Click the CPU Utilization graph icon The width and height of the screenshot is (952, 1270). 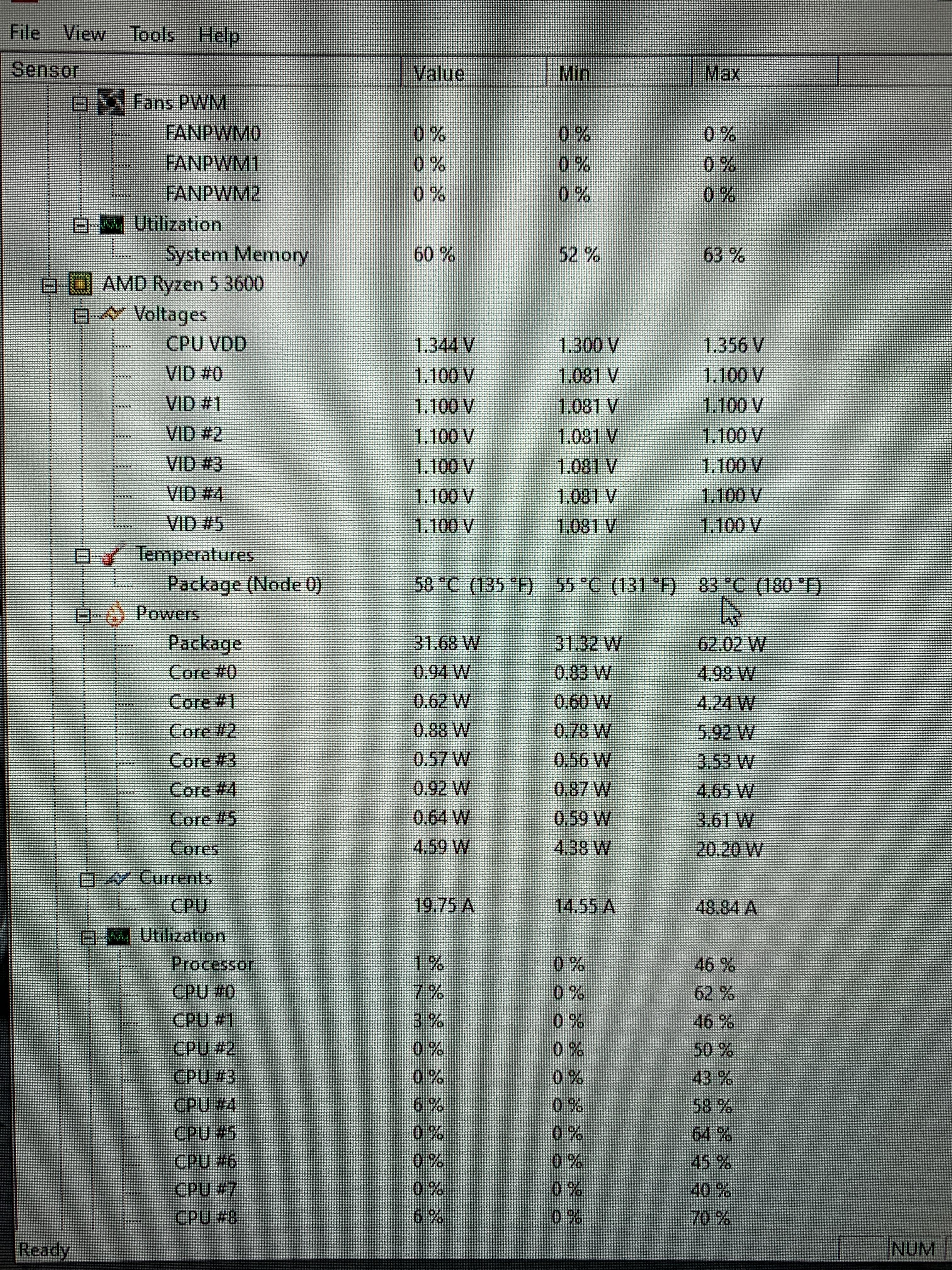[119, 936]
